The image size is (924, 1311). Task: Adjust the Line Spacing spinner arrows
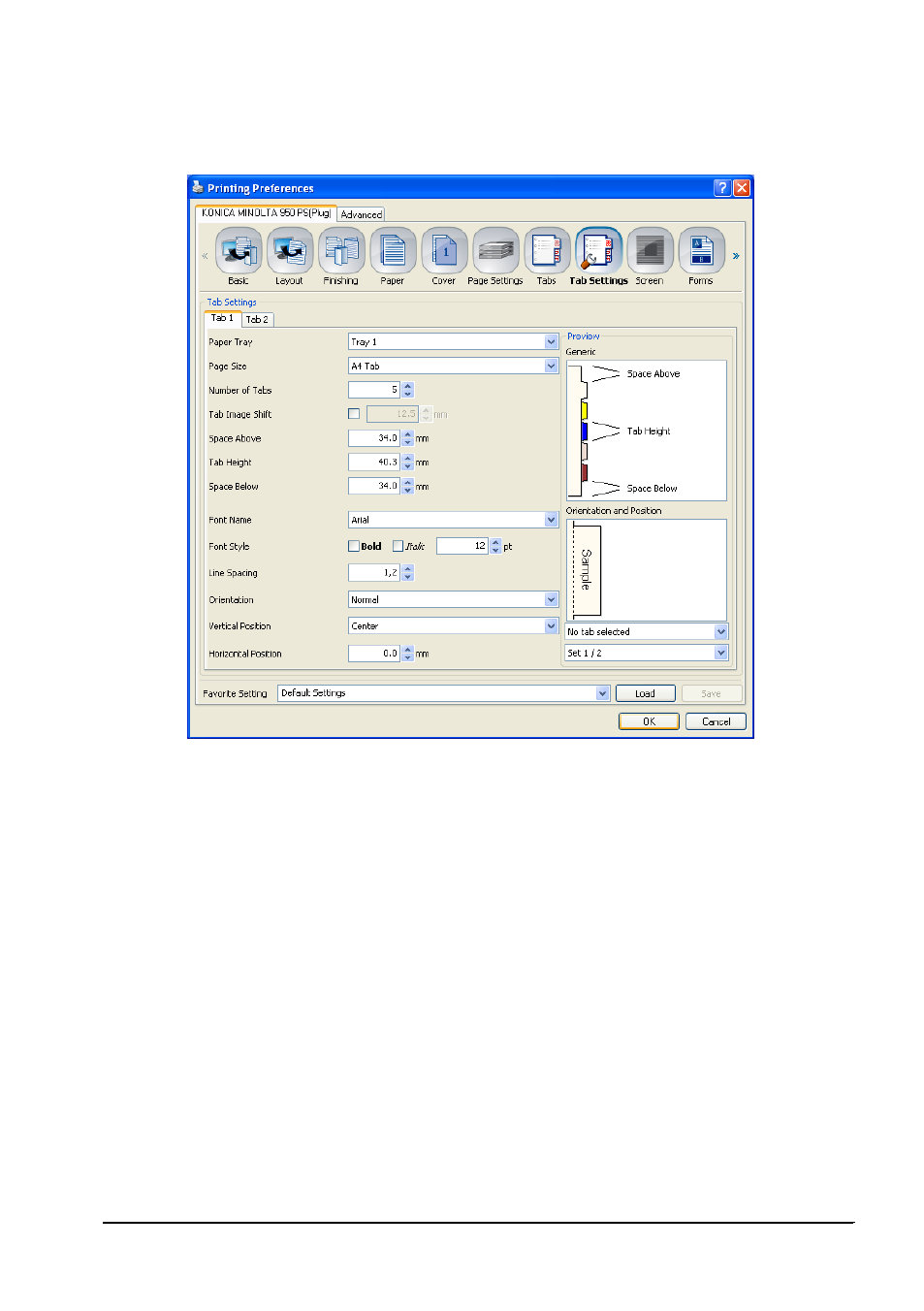coord(408,573)
